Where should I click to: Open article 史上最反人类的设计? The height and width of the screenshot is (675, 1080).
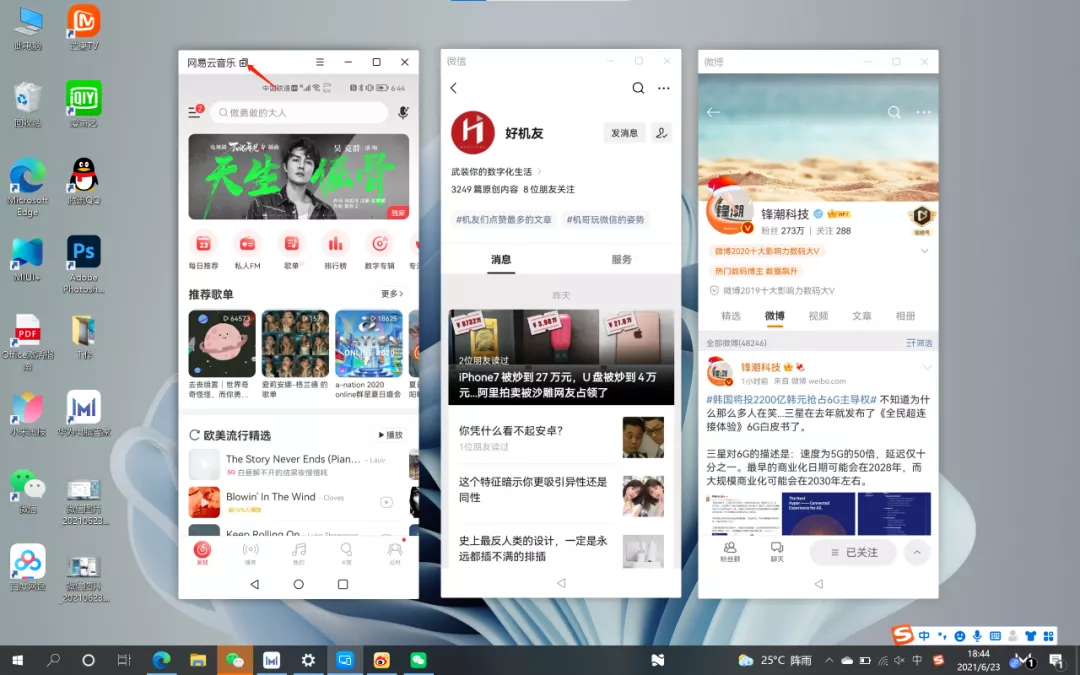pos(561,549)
